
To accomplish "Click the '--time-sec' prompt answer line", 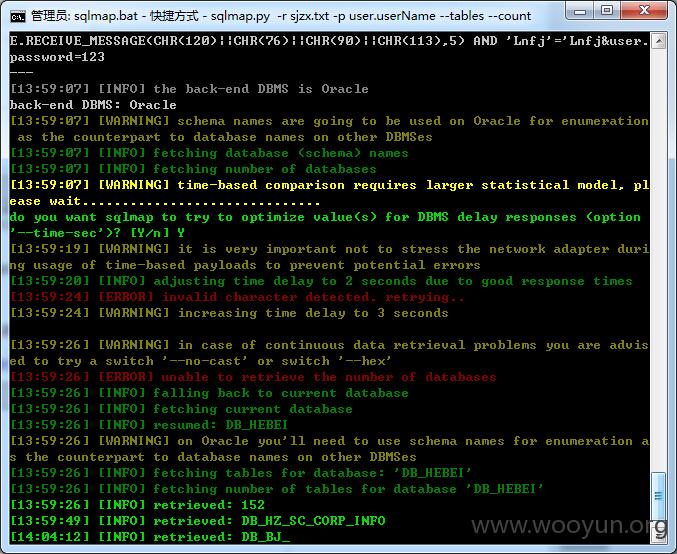I will click(97, 233).
